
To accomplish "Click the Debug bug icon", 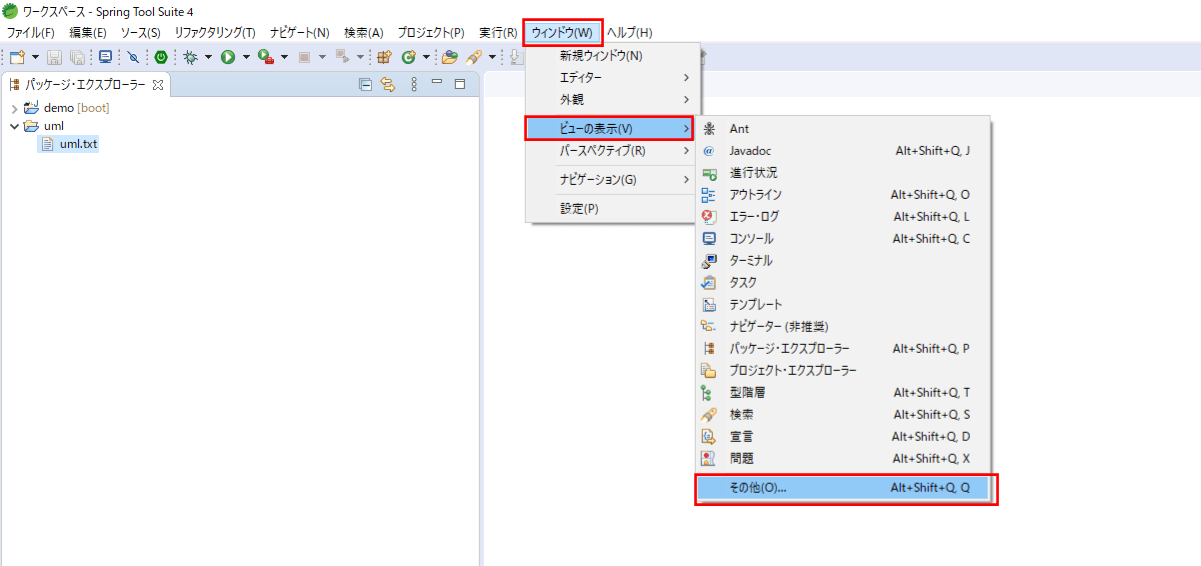I will pyautogui.click(x=190, y=57).
